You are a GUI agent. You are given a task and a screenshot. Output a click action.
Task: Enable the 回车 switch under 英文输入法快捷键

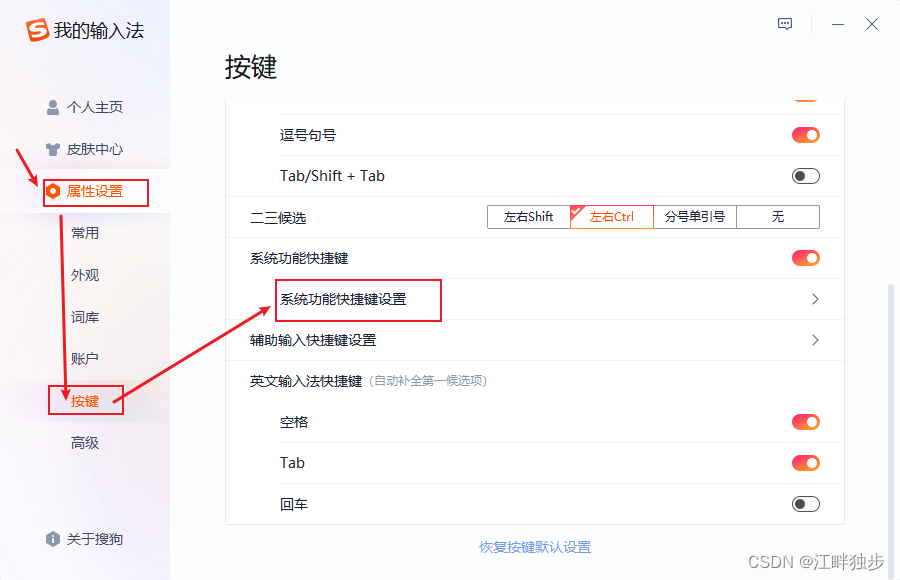point(806,503)
